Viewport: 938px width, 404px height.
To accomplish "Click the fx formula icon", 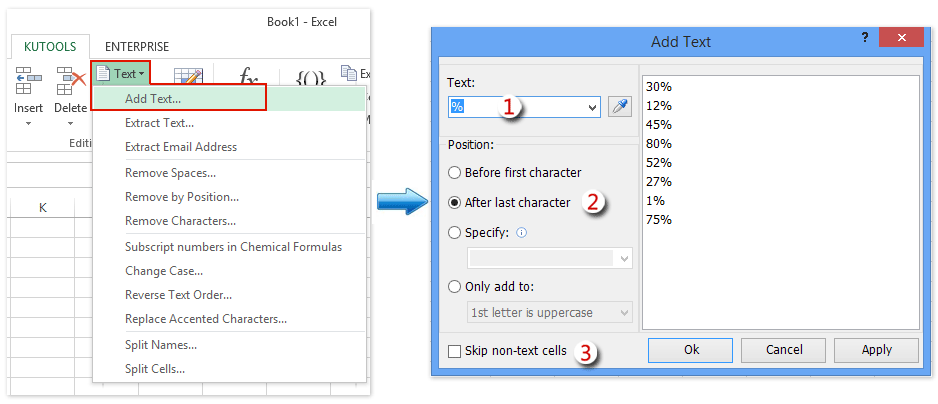I will tap(247, 78).
